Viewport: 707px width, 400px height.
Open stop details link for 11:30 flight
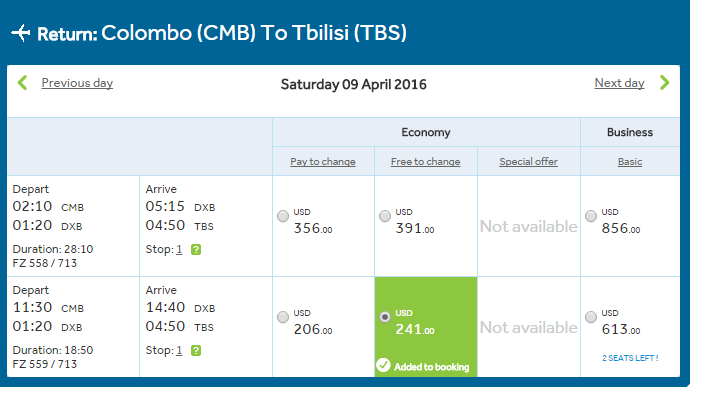(179, 350)
